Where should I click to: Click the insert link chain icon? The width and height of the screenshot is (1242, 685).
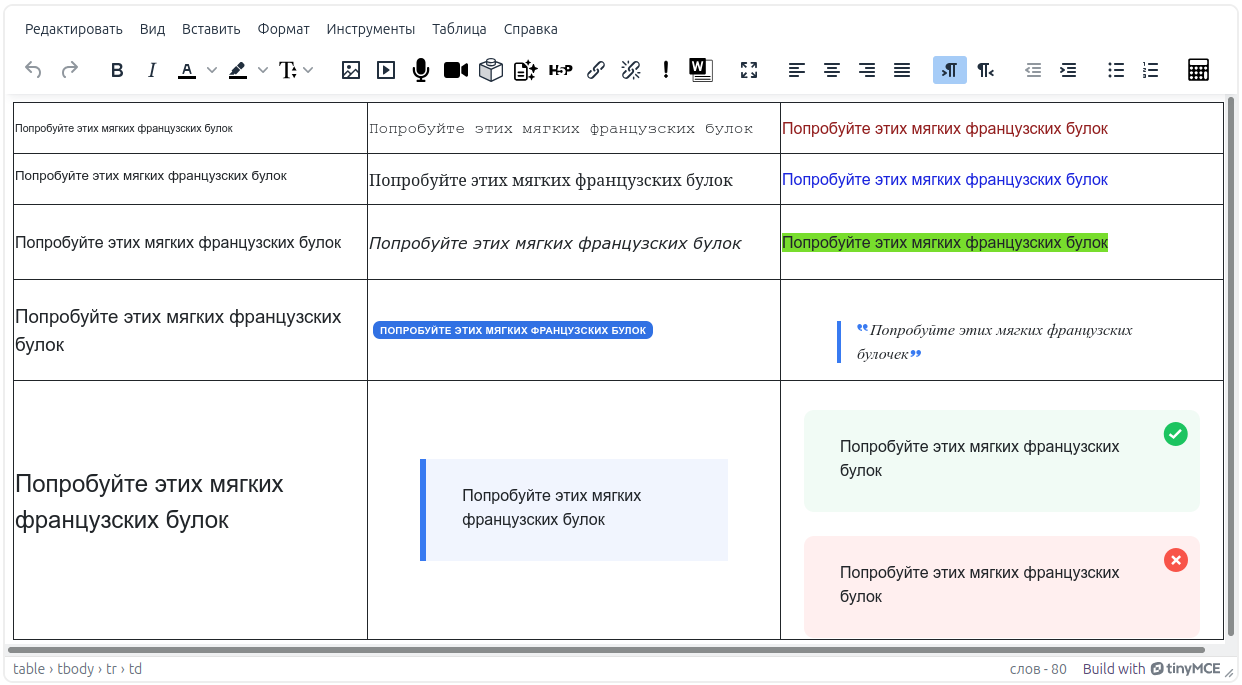[596, 70]
